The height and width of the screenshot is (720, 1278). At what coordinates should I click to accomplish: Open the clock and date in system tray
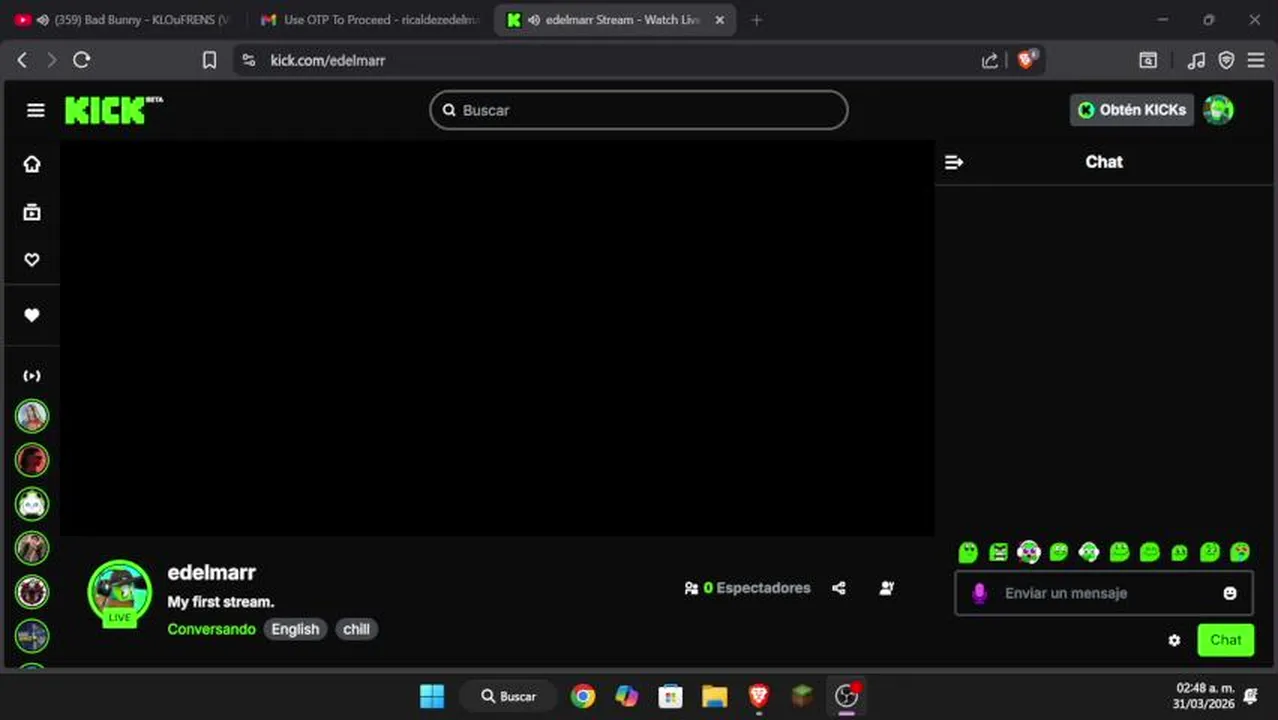tap(1205, 696)
